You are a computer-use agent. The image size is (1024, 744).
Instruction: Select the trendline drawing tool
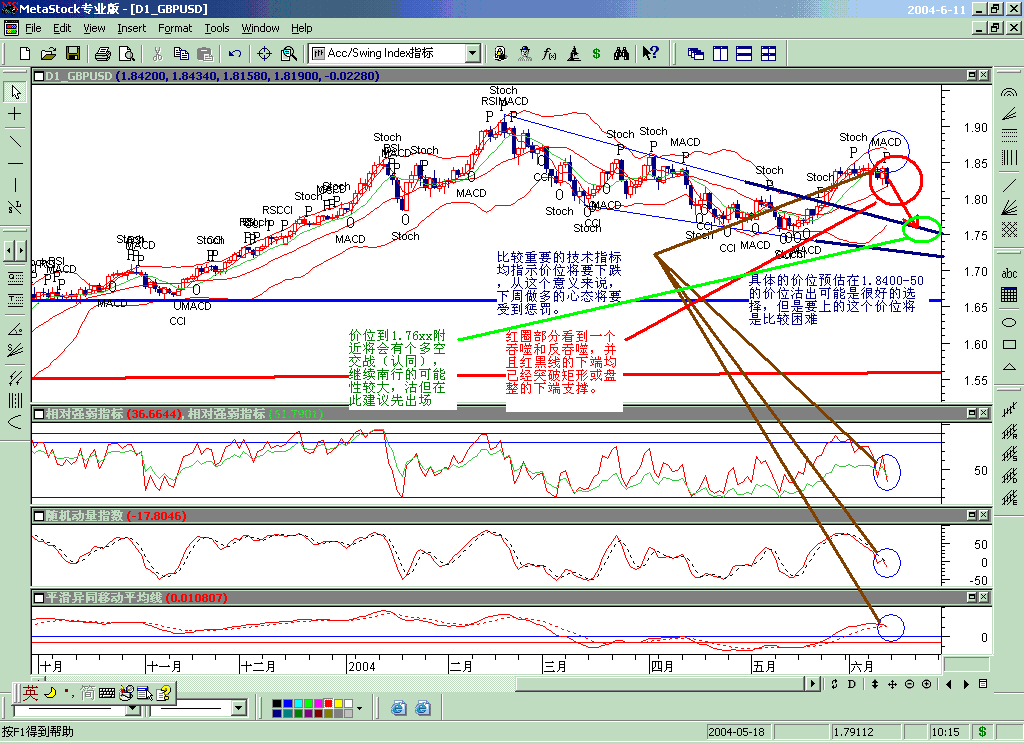pyautogui.click(x=15, y=139)
